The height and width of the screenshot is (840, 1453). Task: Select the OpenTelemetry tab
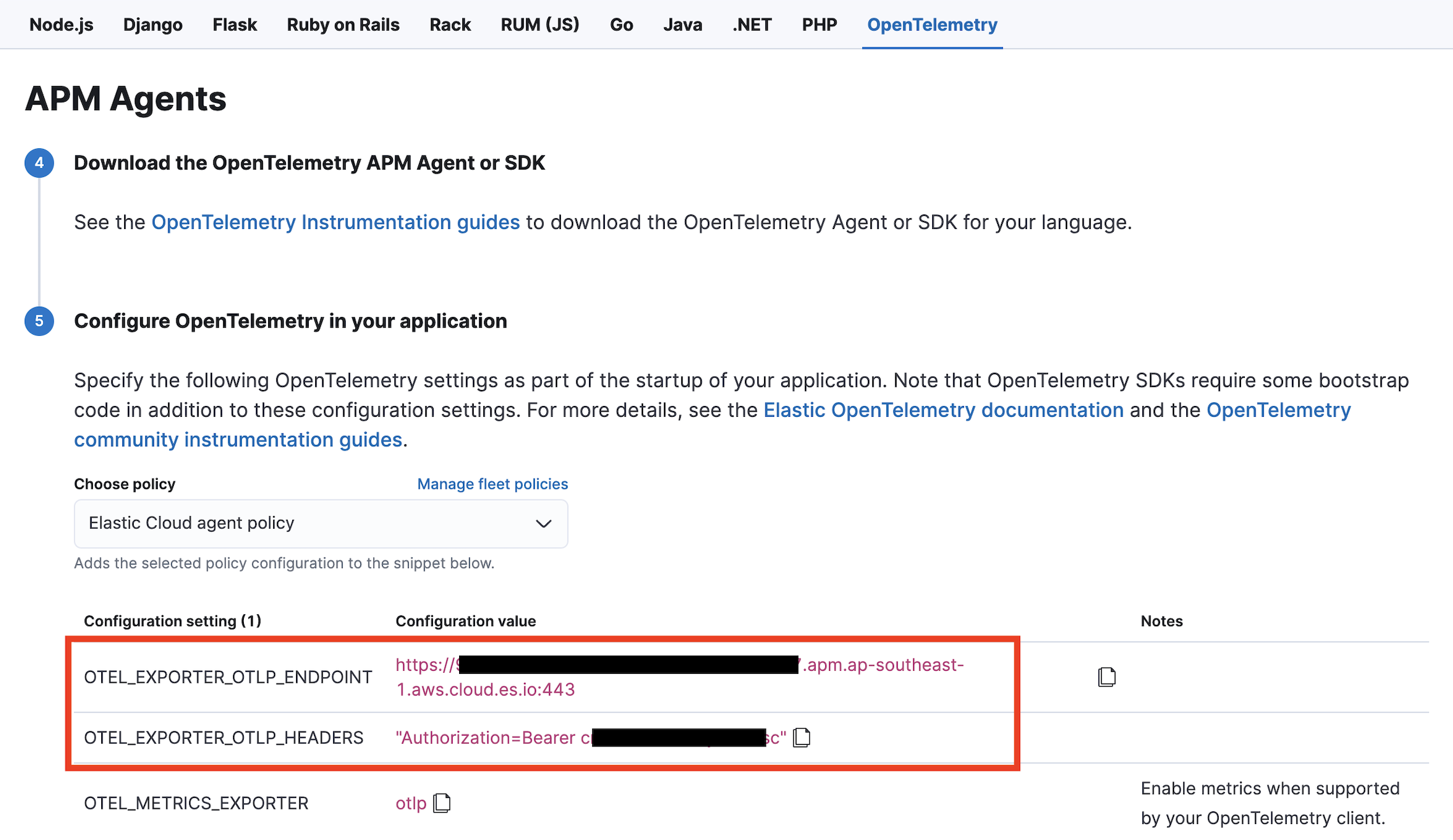click(x=932, y=24)
